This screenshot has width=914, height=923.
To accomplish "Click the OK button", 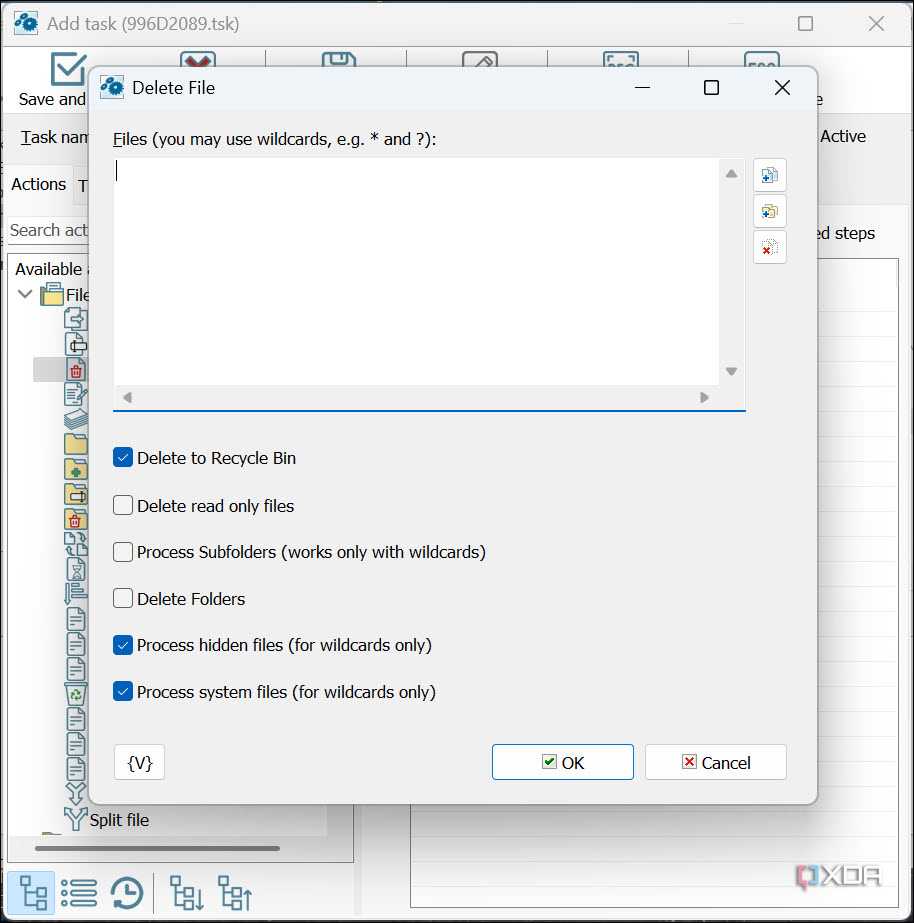I will [x=563, y=762].
